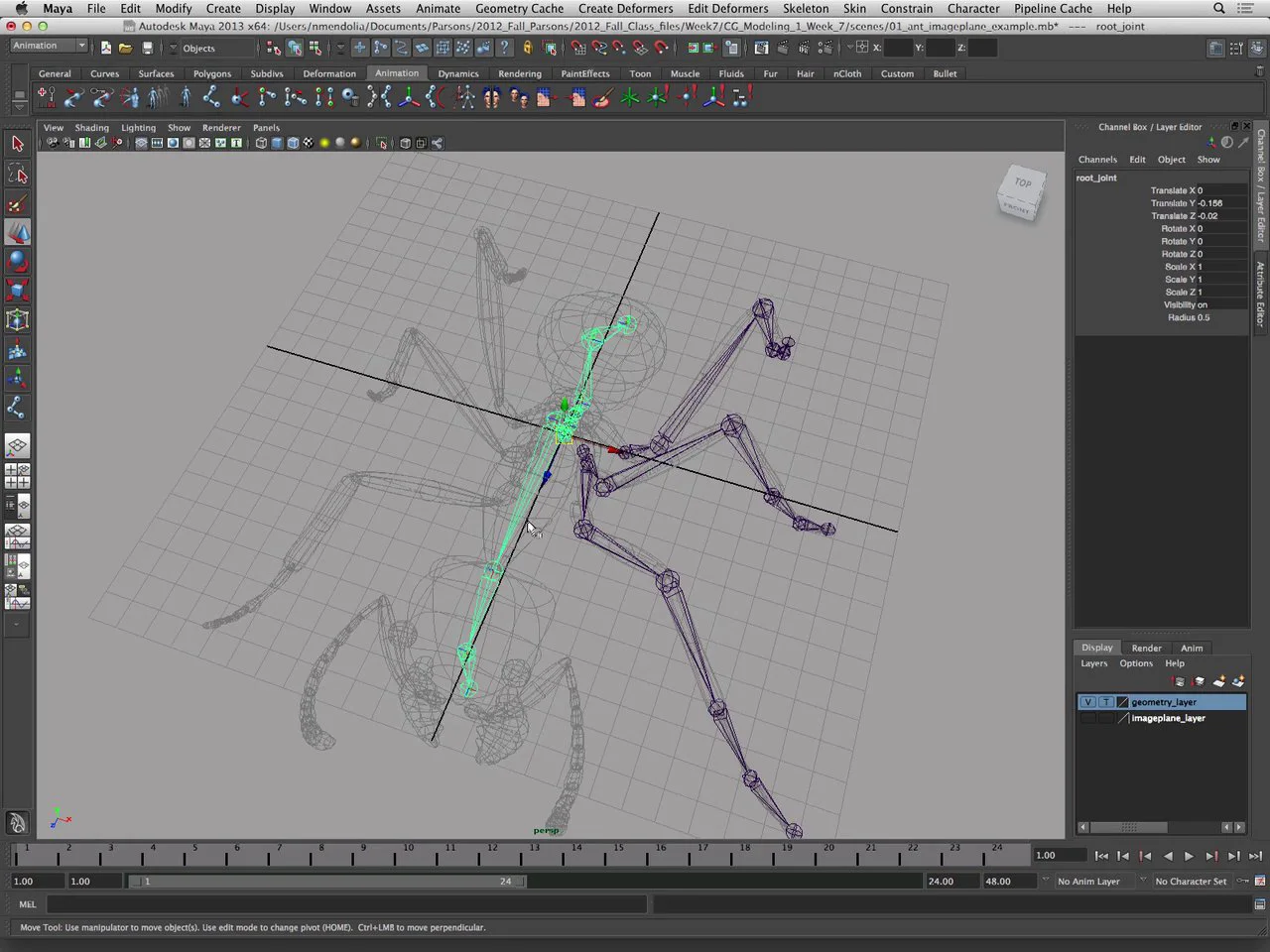Open the layer editor Options menu
1270x952 pixels.
pos(1136,663)
